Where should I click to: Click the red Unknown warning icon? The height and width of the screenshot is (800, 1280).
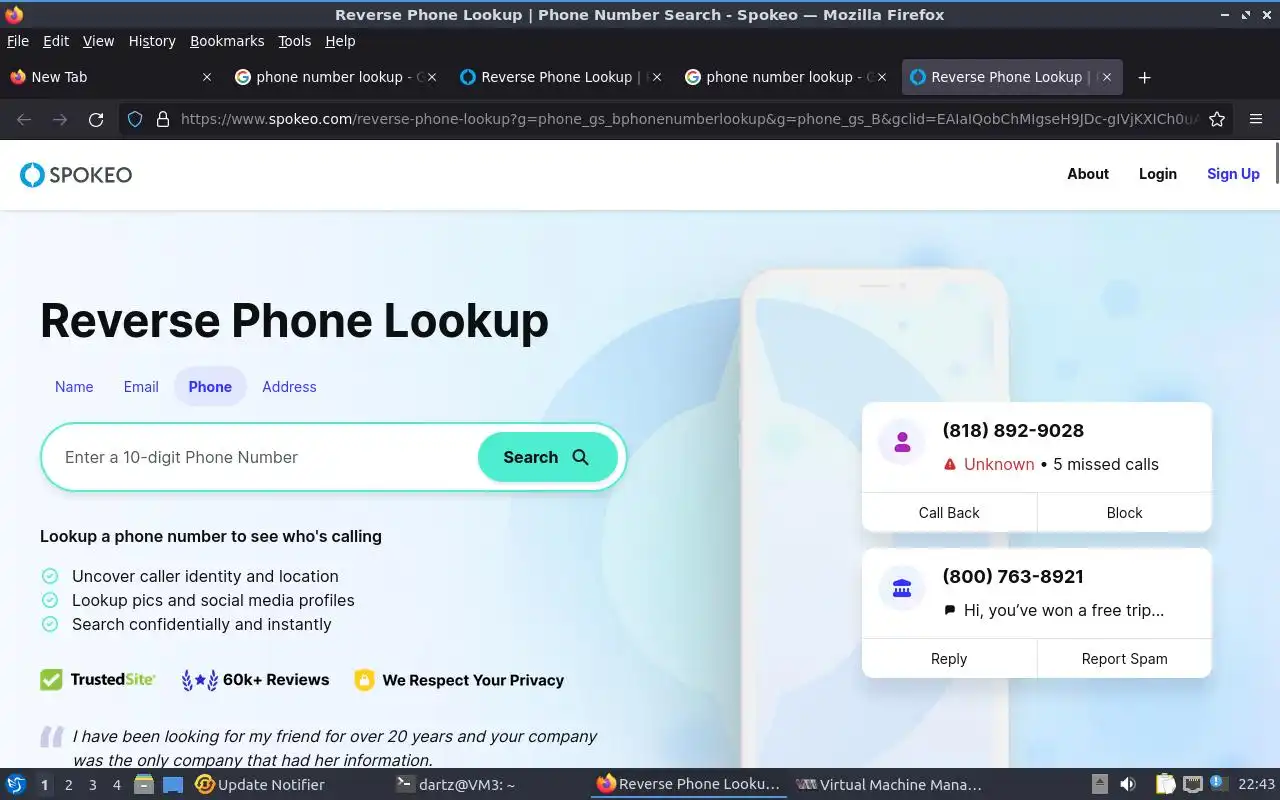[950, 465]
